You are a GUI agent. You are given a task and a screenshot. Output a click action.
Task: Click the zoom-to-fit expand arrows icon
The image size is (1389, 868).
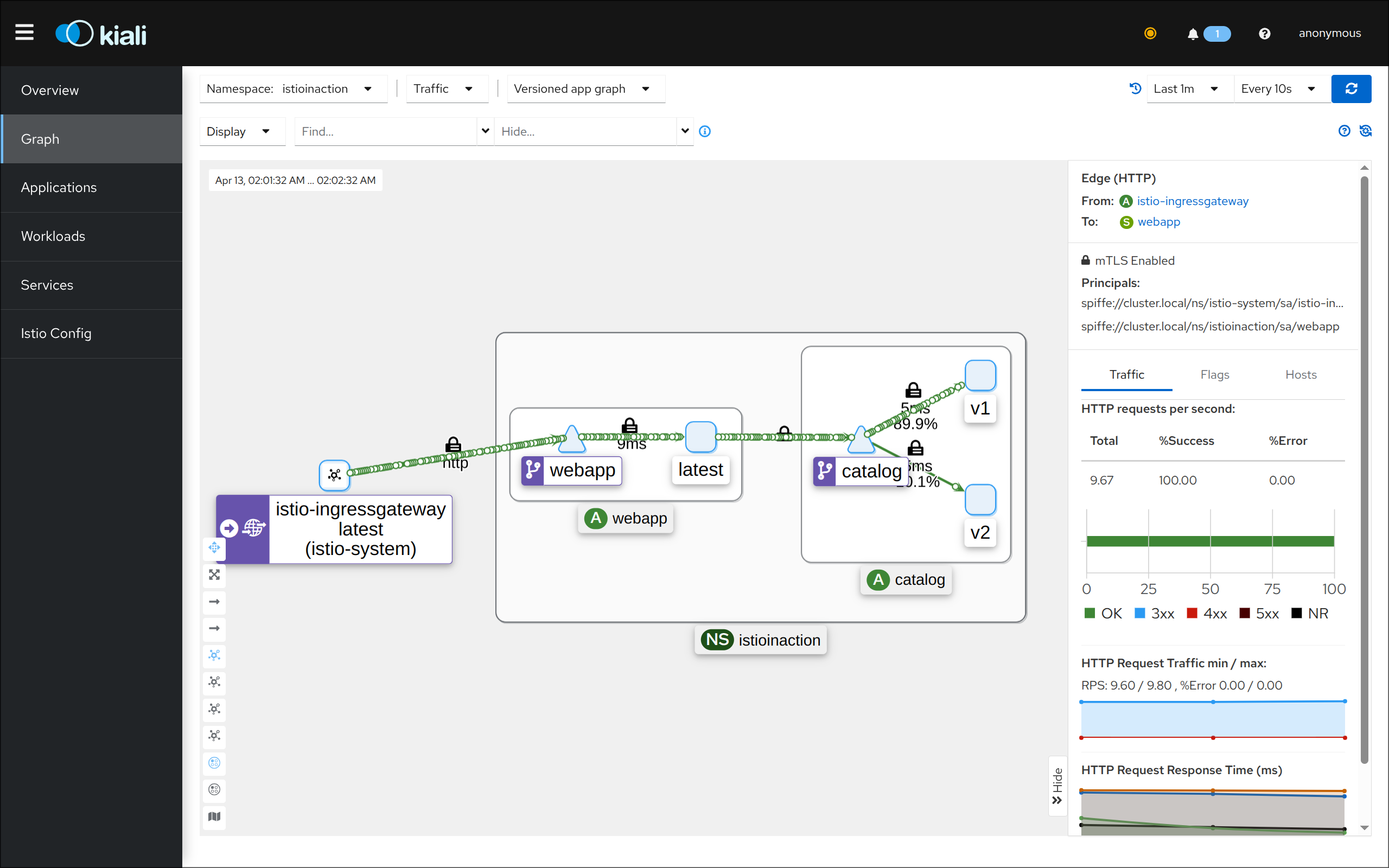pos(214,575)
